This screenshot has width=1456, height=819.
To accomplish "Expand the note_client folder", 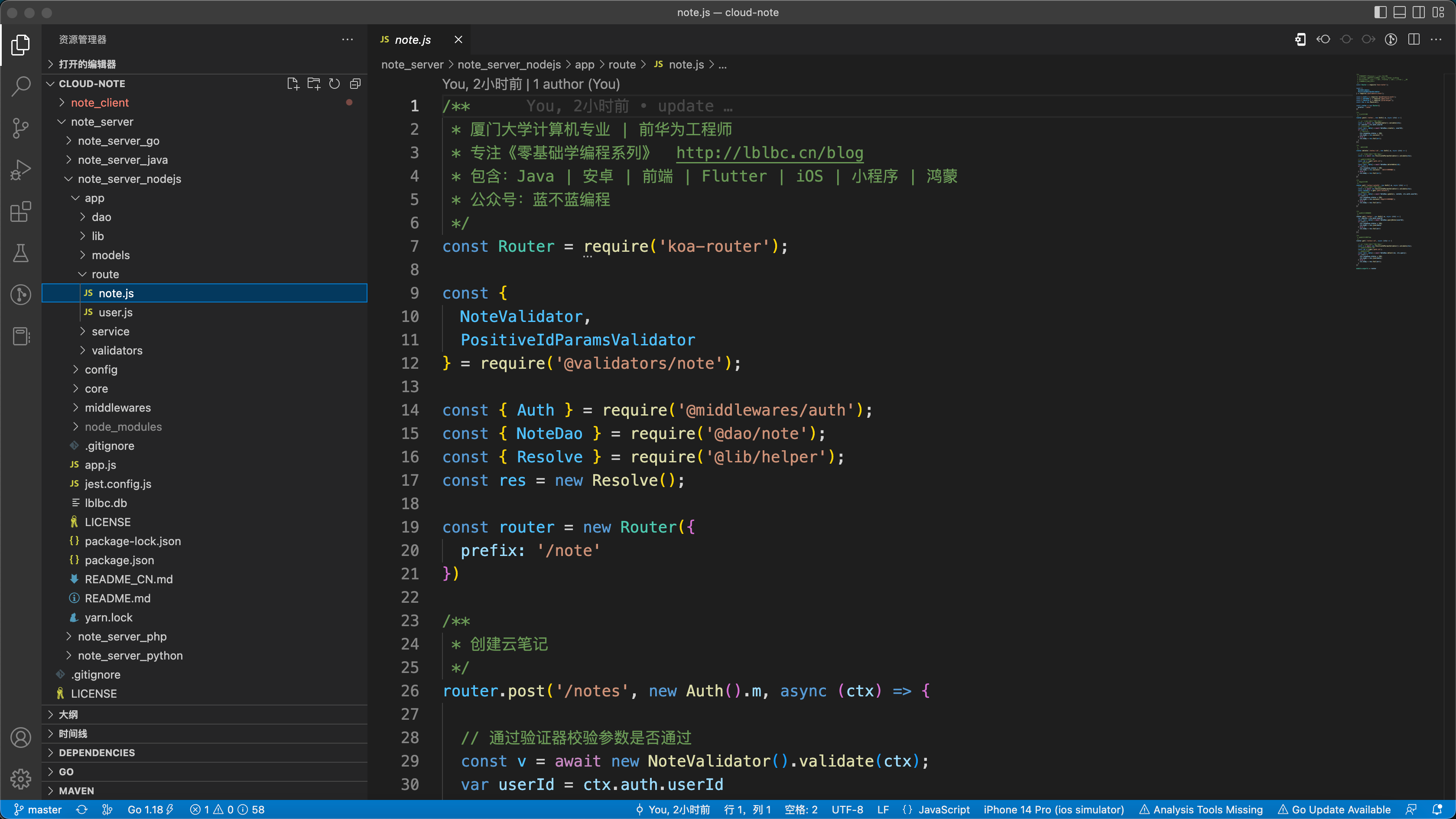I will coord(100,102).
